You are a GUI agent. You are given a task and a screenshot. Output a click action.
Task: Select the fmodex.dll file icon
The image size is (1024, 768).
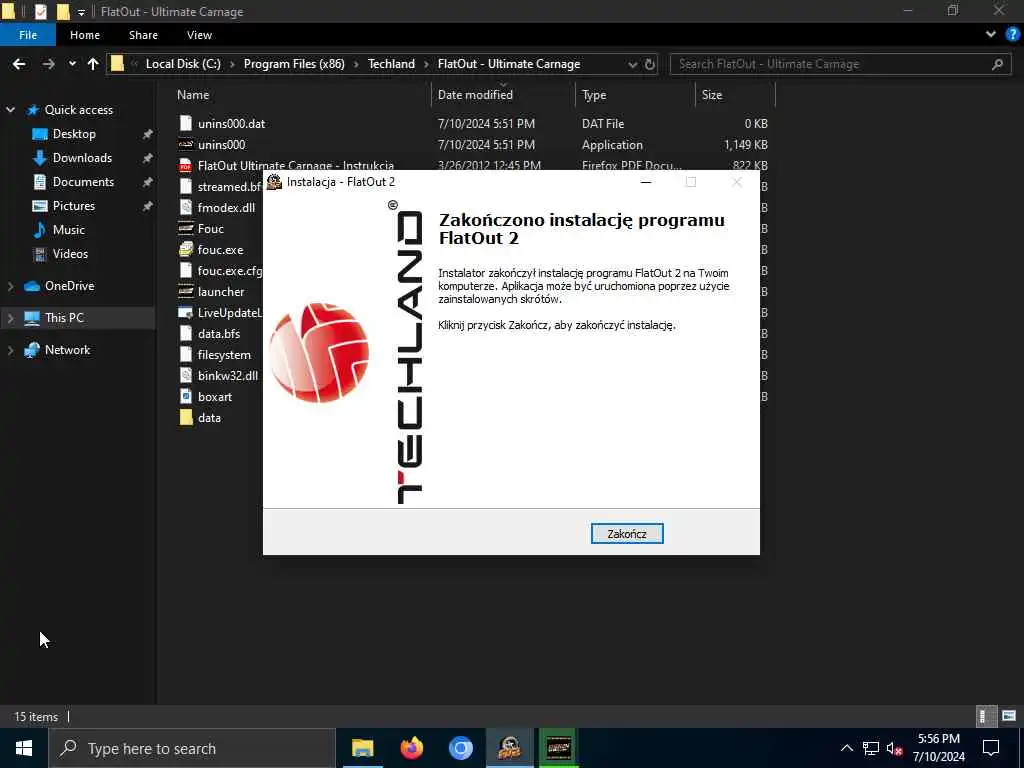click(186, 208)
